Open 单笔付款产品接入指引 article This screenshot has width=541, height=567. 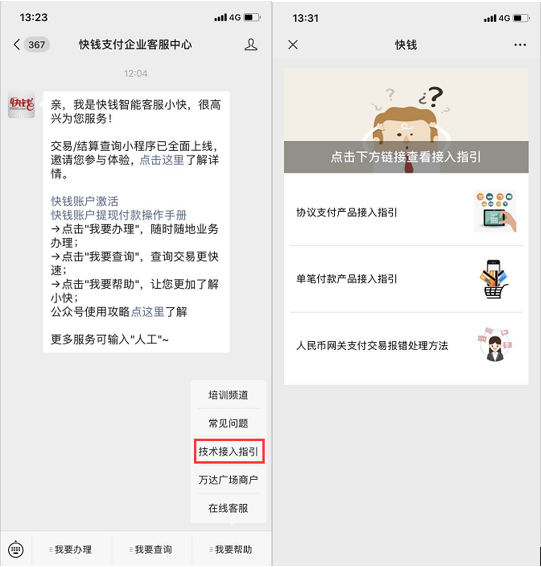[x=406, y=279]
